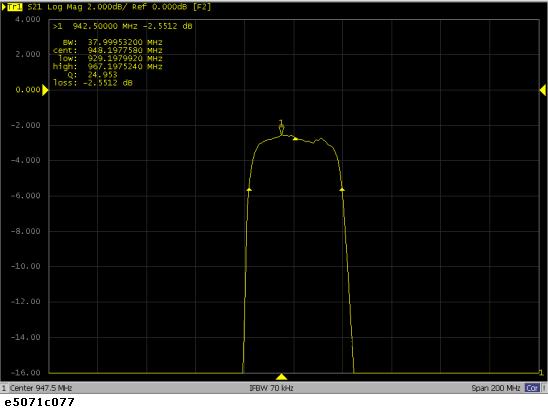Click the left reference level triangle marker
This screenshot has width=548, height=410.
(x=45, y=90)
